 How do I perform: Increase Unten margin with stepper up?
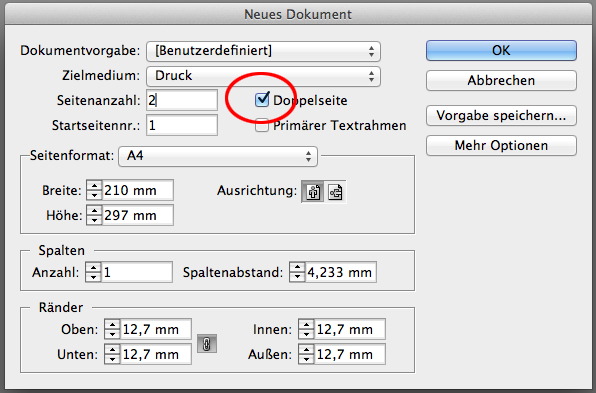pos(112,350)
